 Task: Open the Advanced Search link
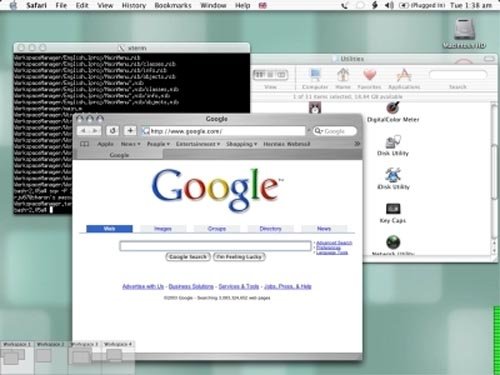pyautogui.click(x=334, y=243)
